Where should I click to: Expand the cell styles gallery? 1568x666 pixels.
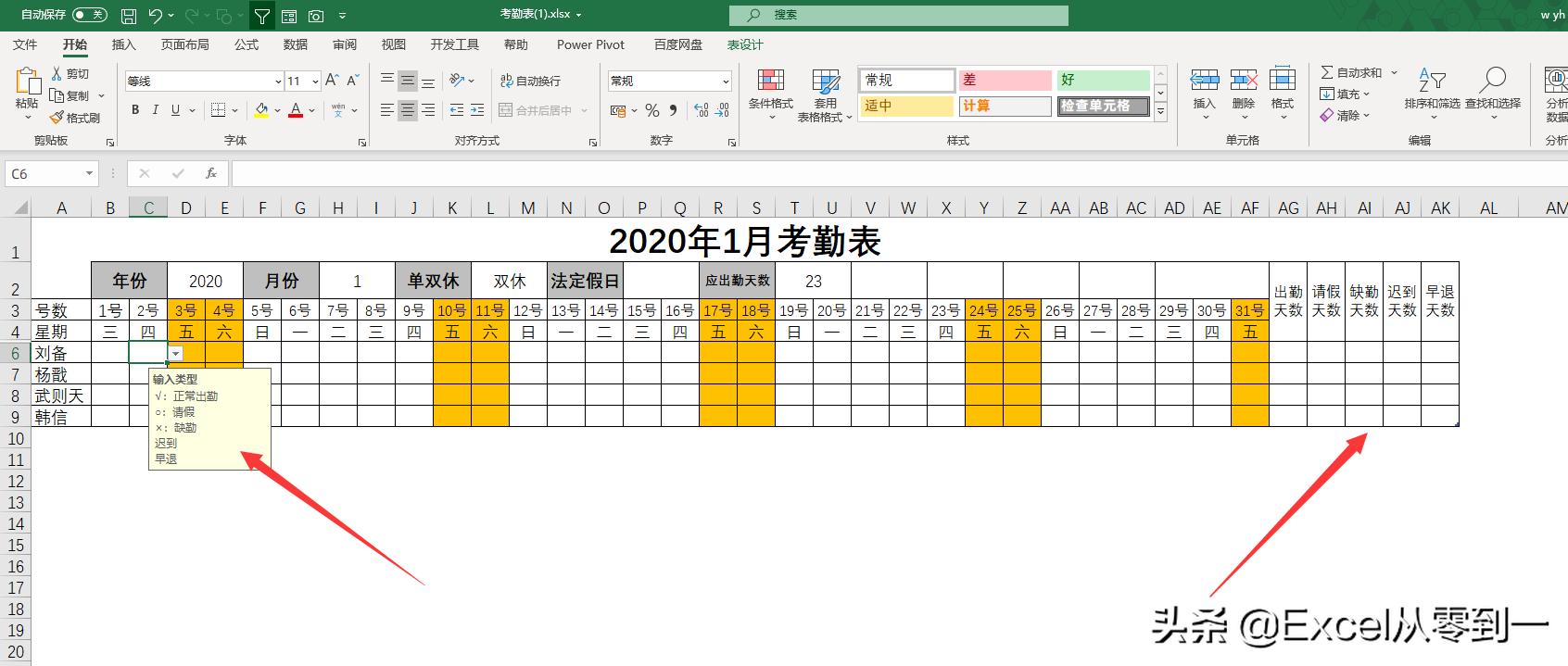[x=1160, y=110]
